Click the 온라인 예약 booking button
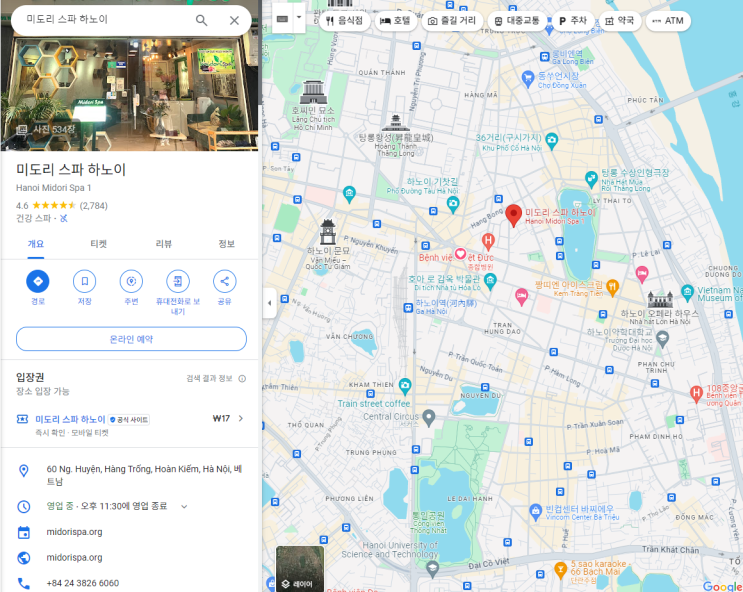 coord(131,339)
